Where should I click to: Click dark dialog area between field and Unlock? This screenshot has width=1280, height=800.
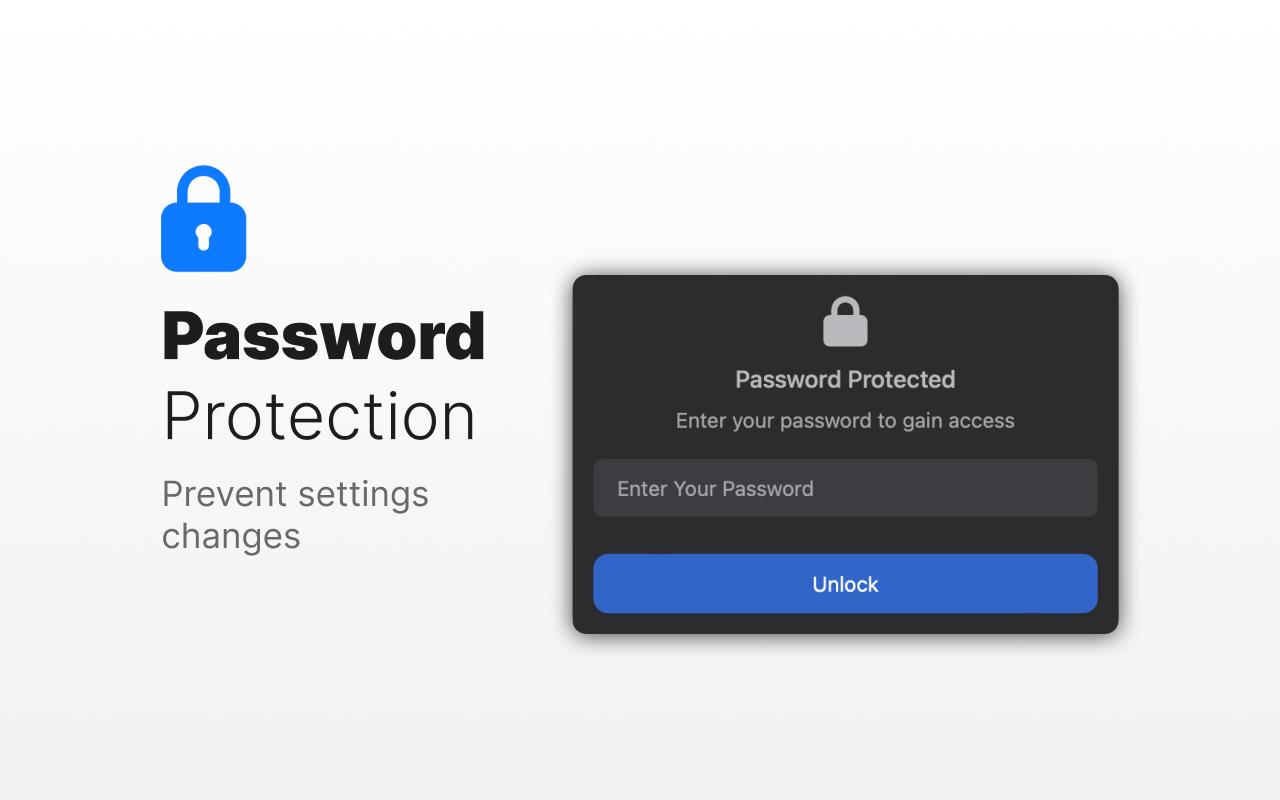click(x=845, y=535)
